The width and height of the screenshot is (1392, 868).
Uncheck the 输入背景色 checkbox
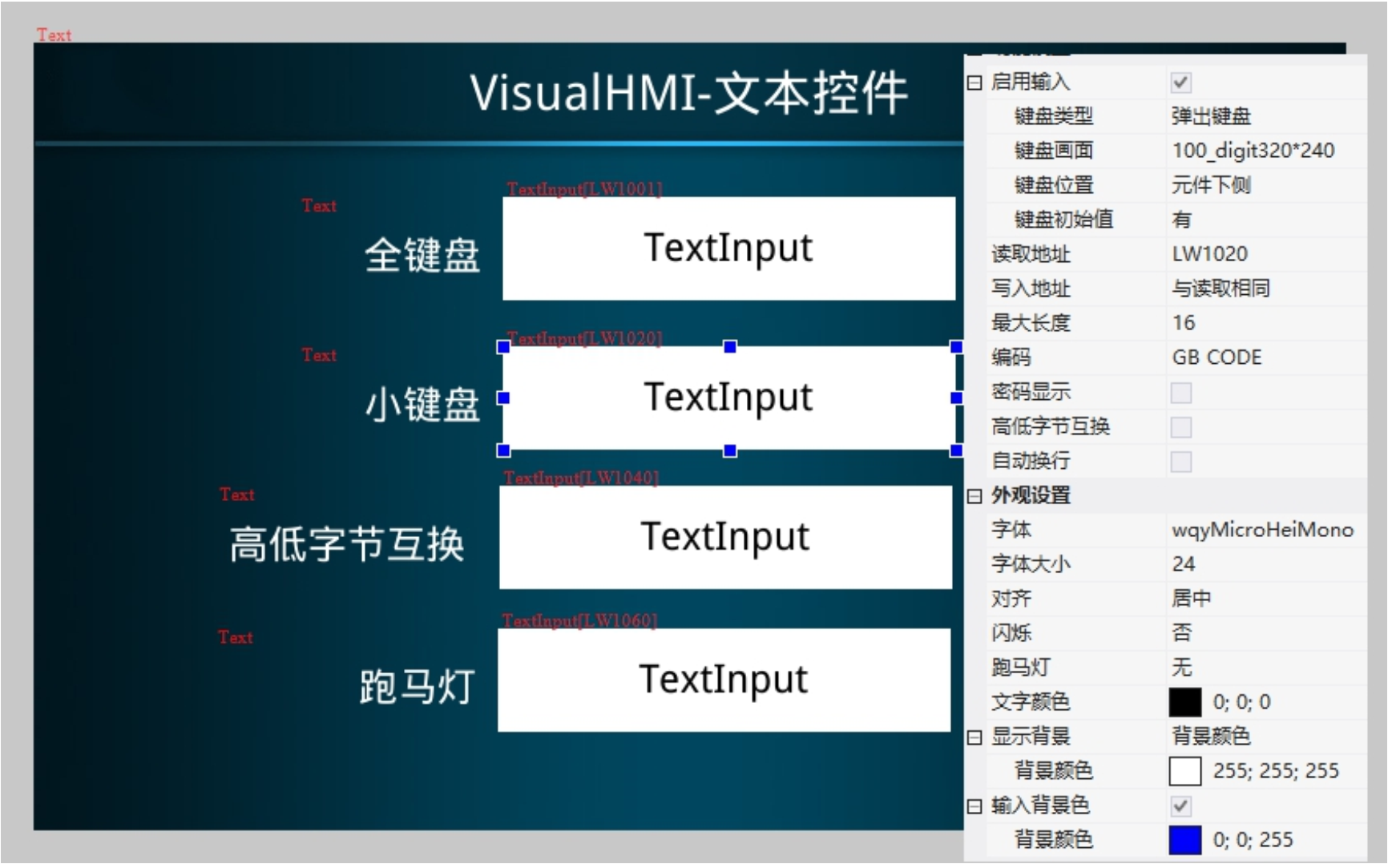click(x=1180, y=806)
